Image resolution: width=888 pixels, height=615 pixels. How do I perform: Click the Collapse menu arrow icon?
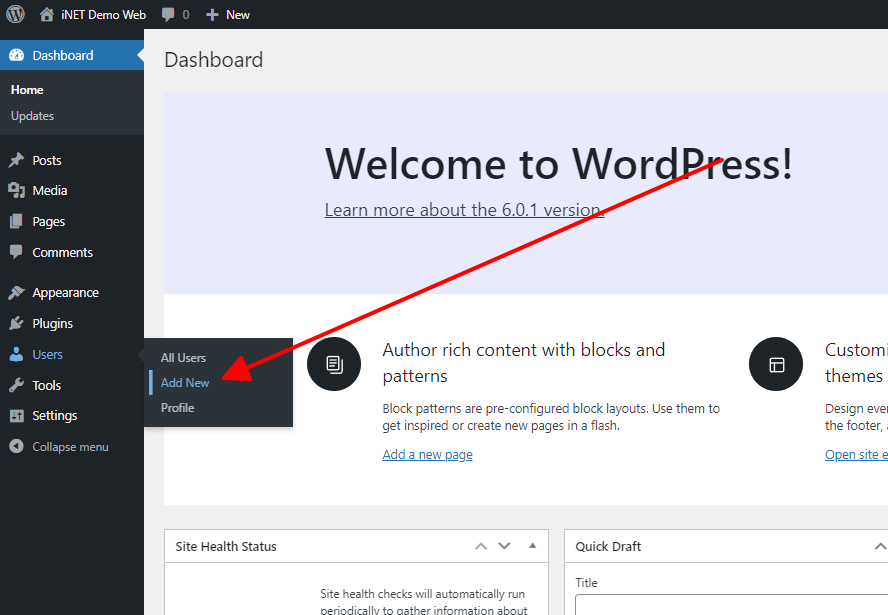click(16, 446)
